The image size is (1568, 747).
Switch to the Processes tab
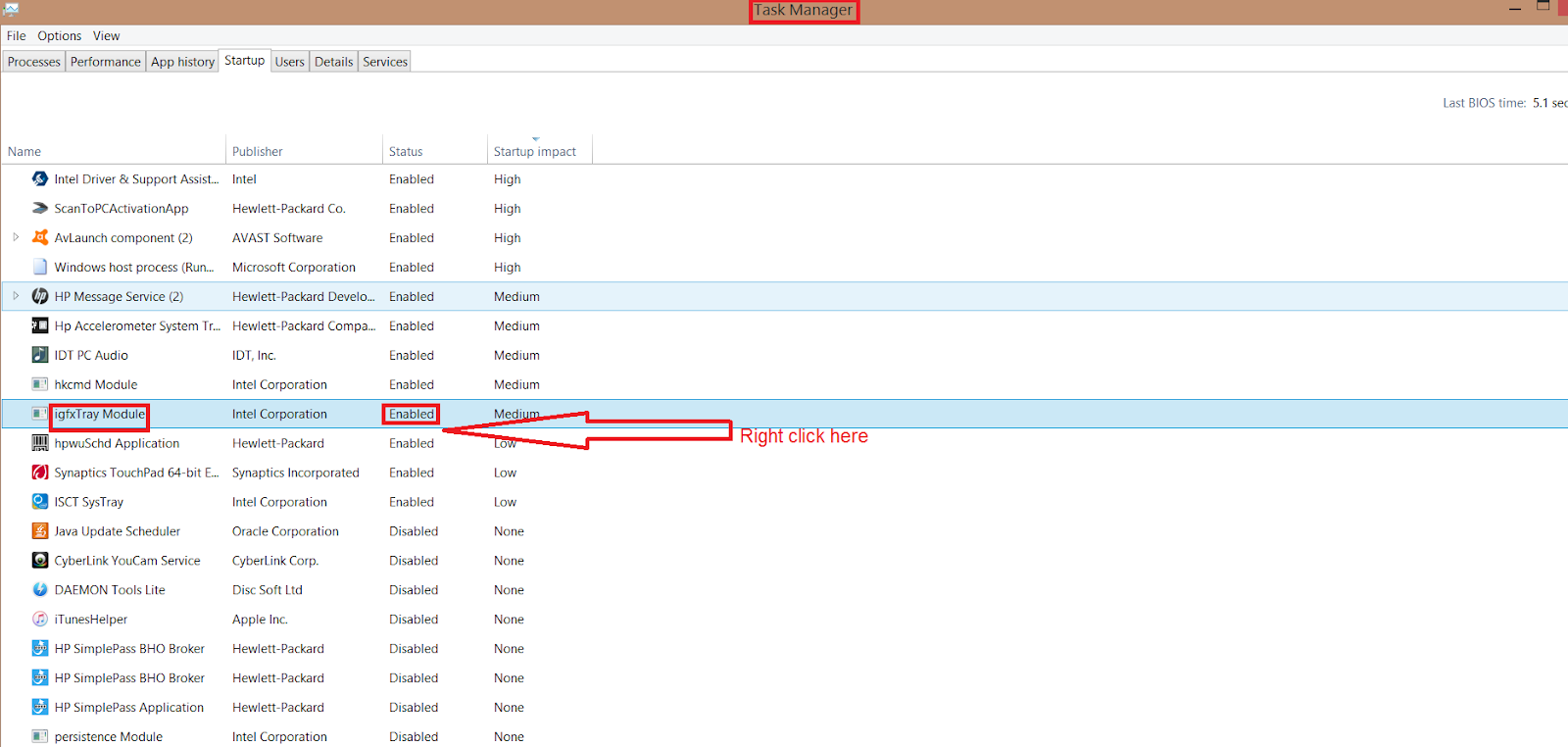coord(34,62)
